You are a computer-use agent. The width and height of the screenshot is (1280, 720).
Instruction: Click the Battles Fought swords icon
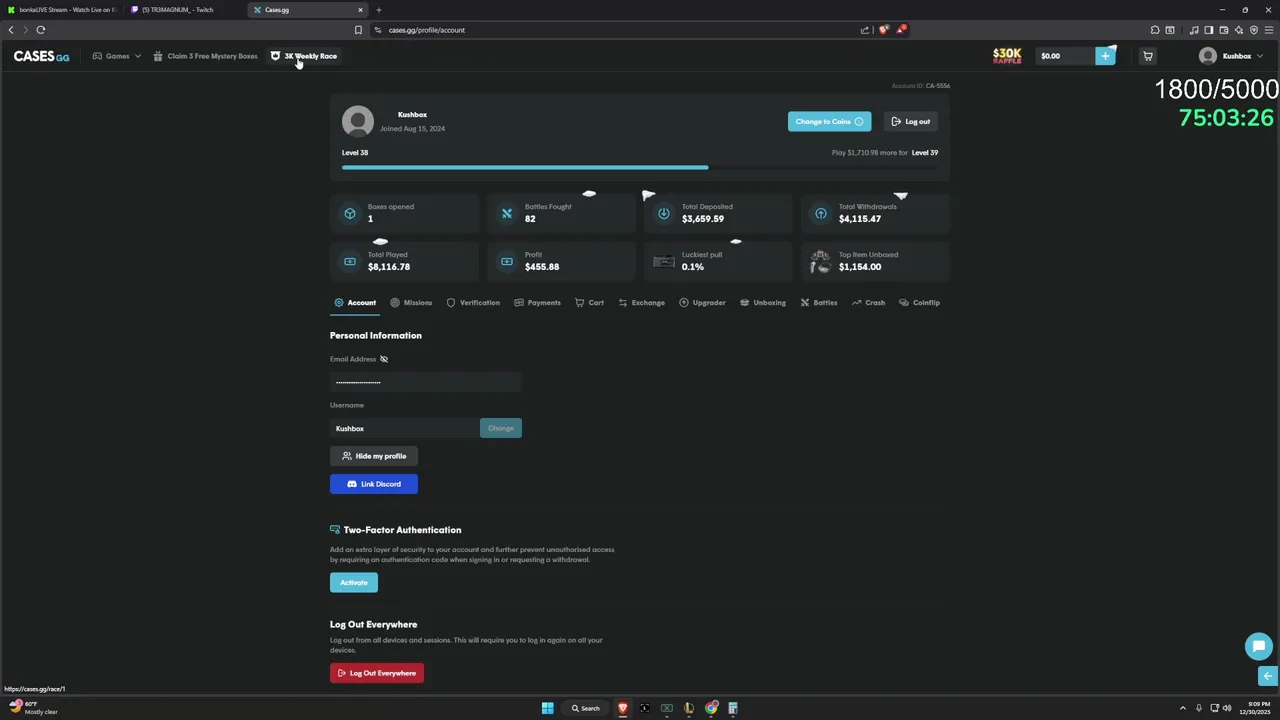tap(507, 213)
